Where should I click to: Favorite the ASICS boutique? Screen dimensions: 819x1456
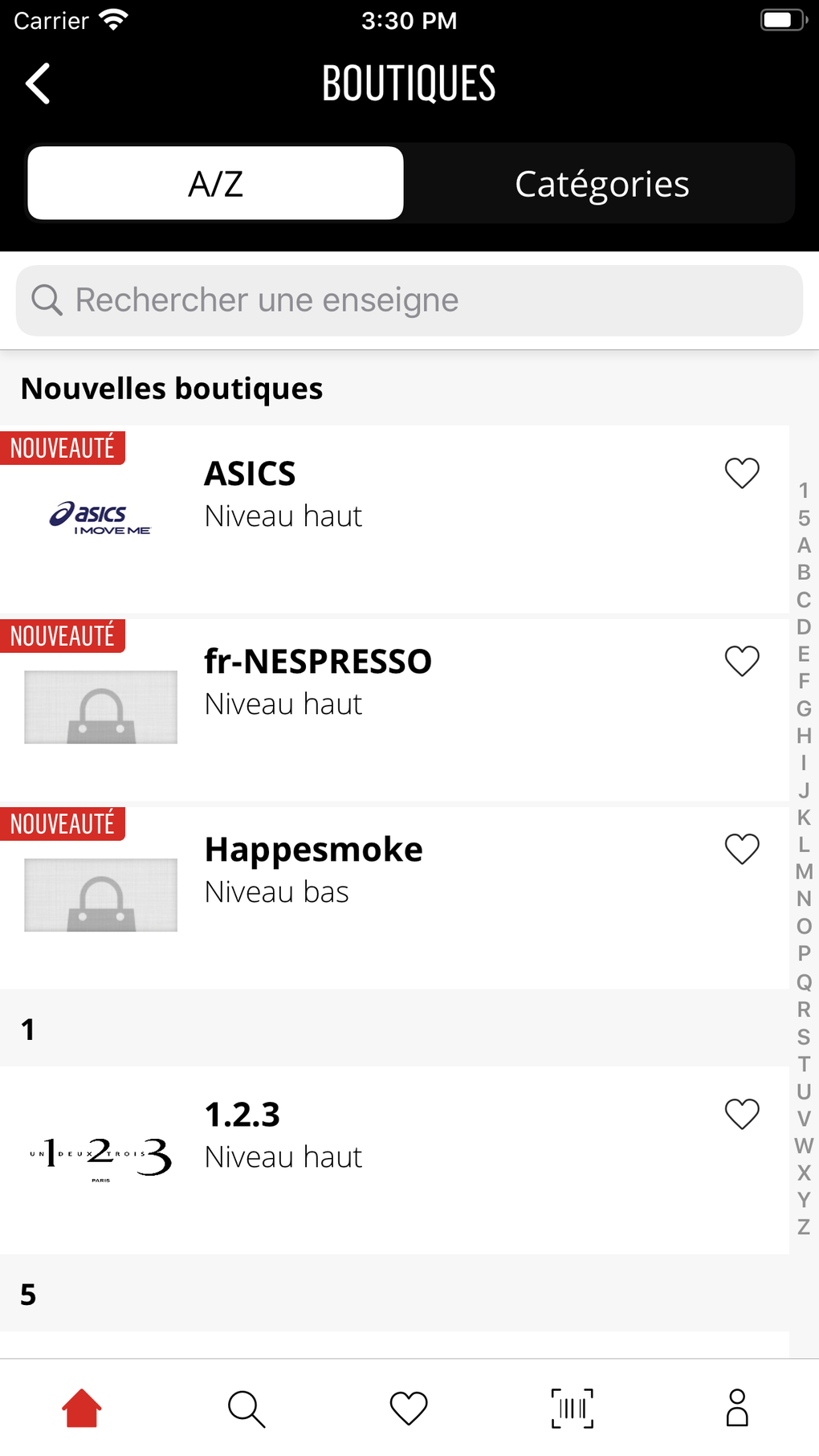(742, 473)
